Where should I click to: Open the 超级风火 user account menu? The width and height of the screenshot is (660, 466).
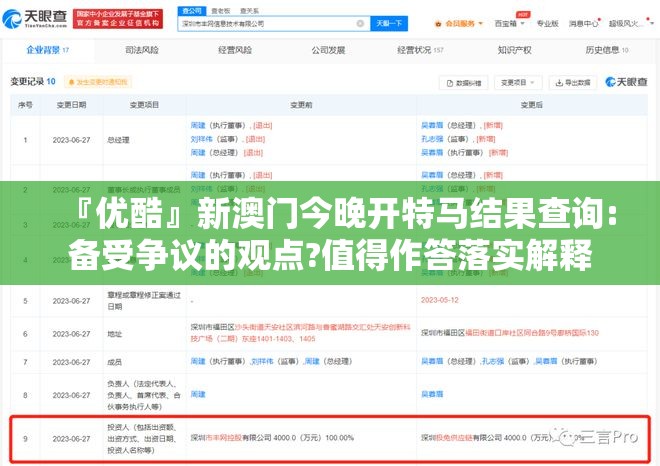pyautogui.click(x=629, y=24)
